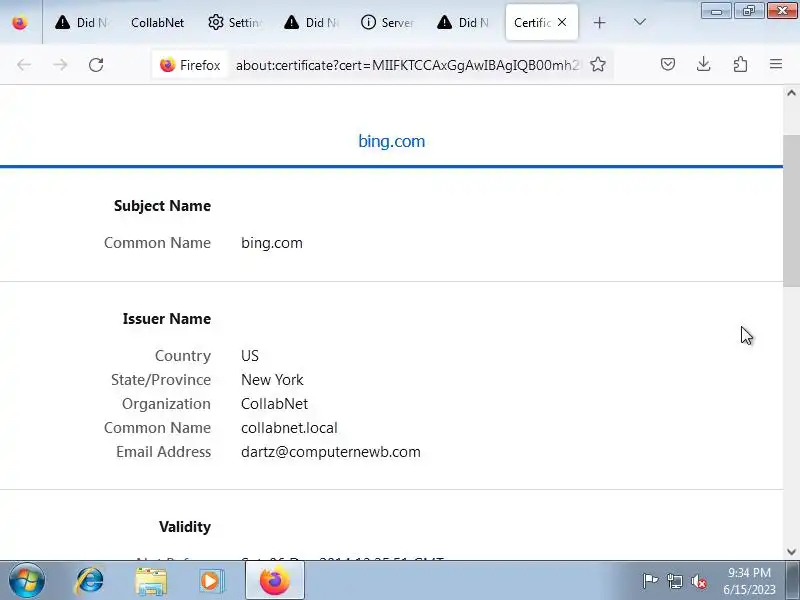800x600 pixels.
Task: Click email address dartz@computernewb.com
Action: pyautogui.click(x=331, y=452)
